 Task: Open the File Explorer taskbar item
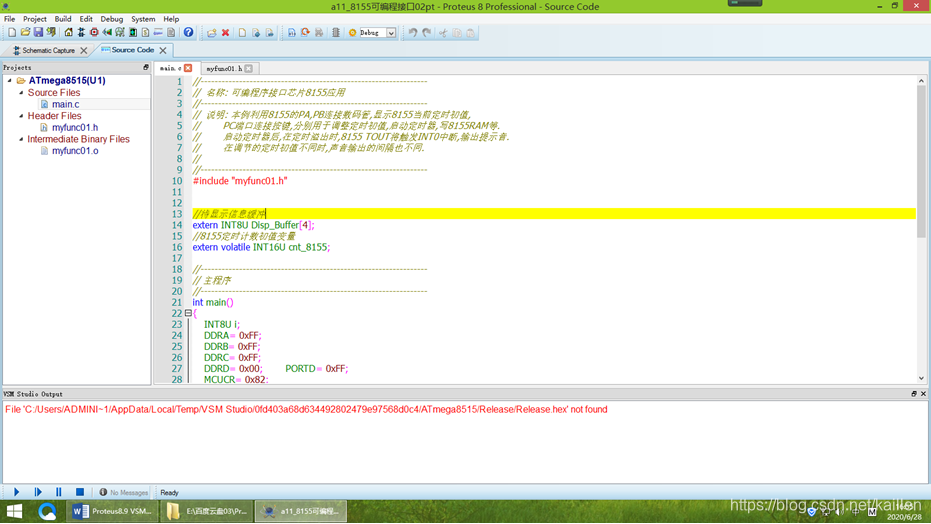[207, 511]
